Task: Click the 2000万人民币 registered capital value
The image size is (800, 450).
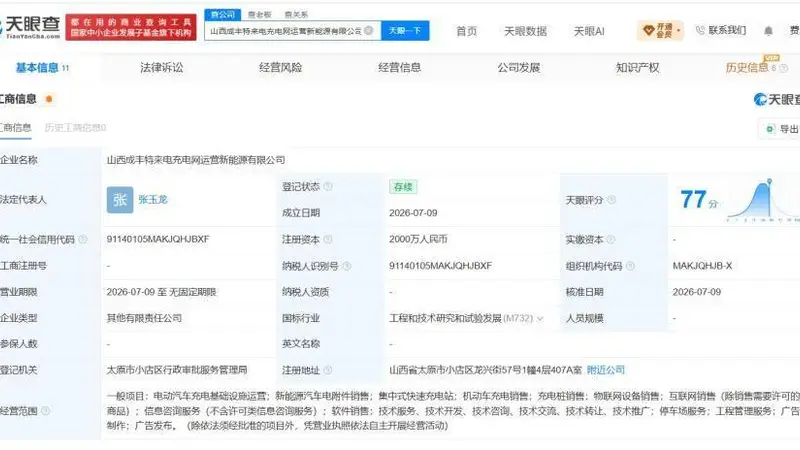Action: tap(418, 239)
